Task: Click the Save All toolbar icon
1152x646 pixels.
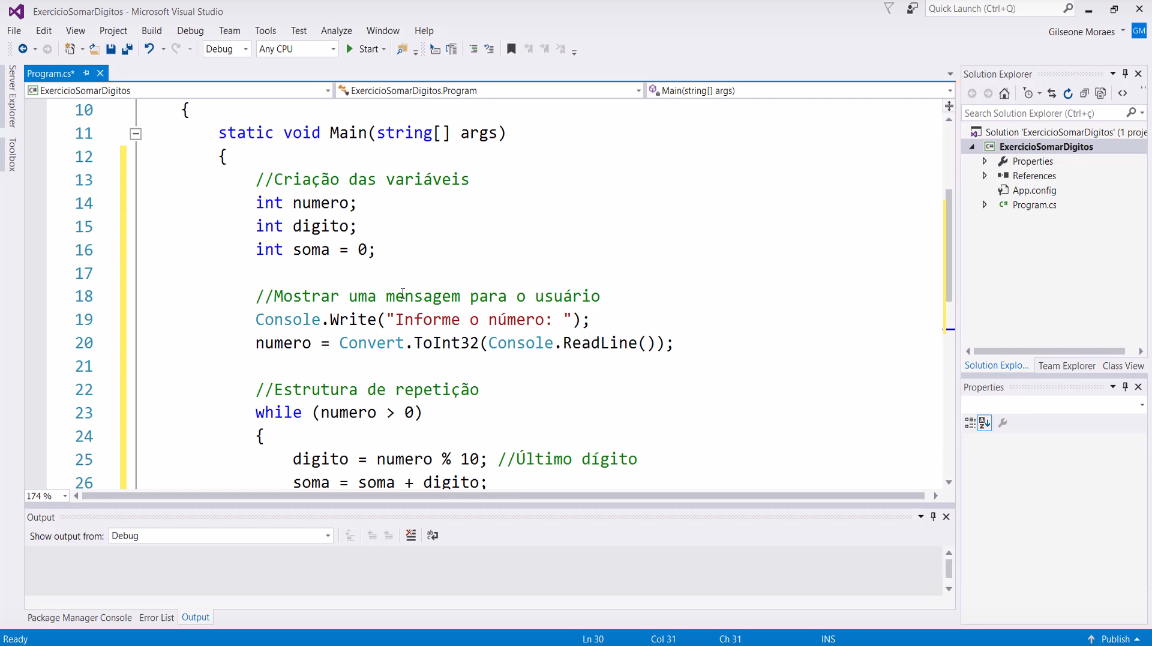Action: (x=127, y=49)
